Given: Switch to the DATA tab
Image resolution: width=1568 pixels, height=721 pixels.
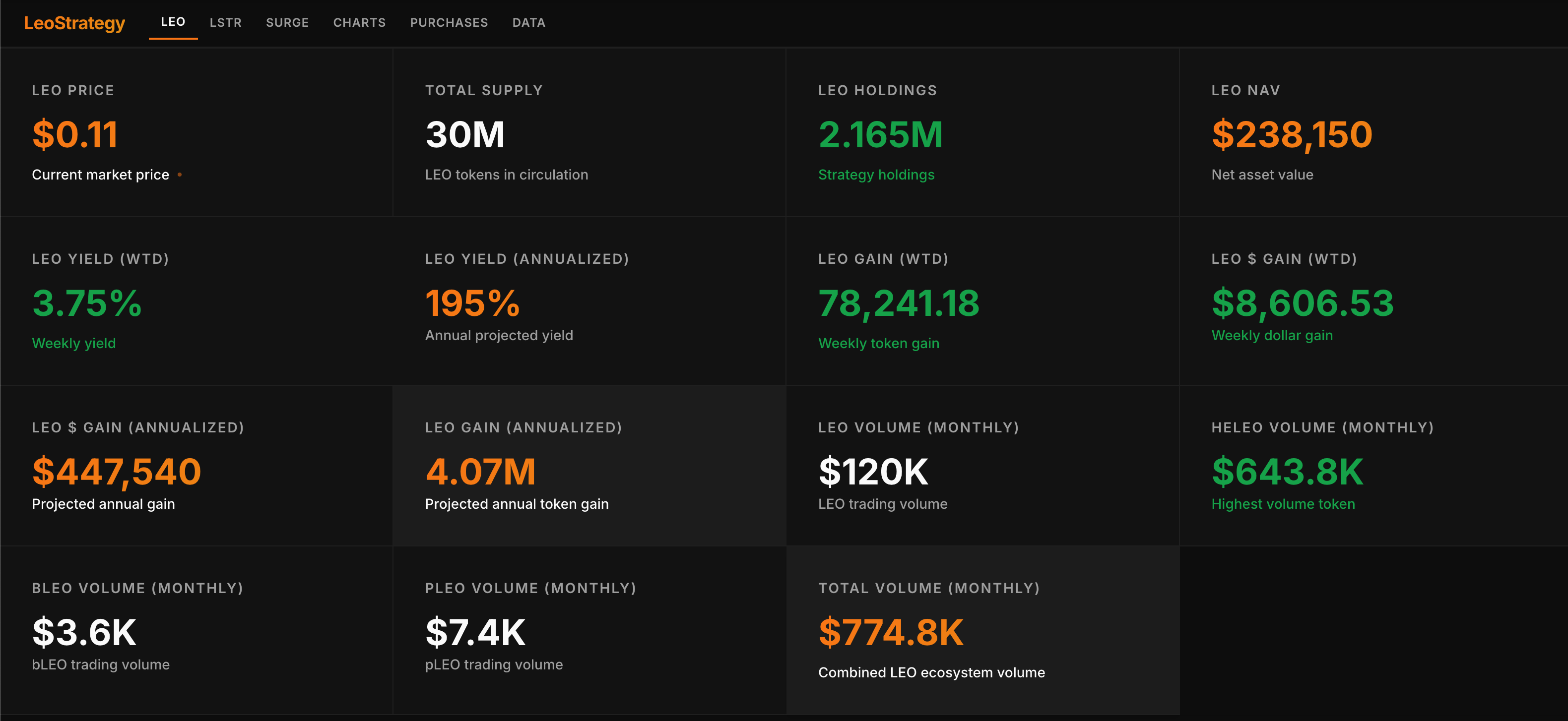Looking at the screenshot, I should point(528,22).
